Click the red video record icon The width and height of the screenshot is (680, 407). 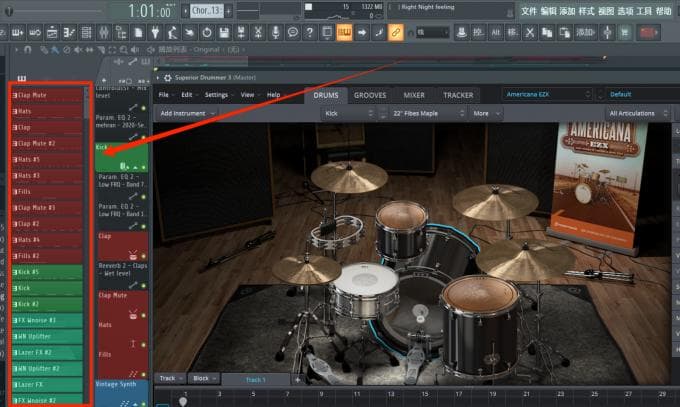pos(648,33)
